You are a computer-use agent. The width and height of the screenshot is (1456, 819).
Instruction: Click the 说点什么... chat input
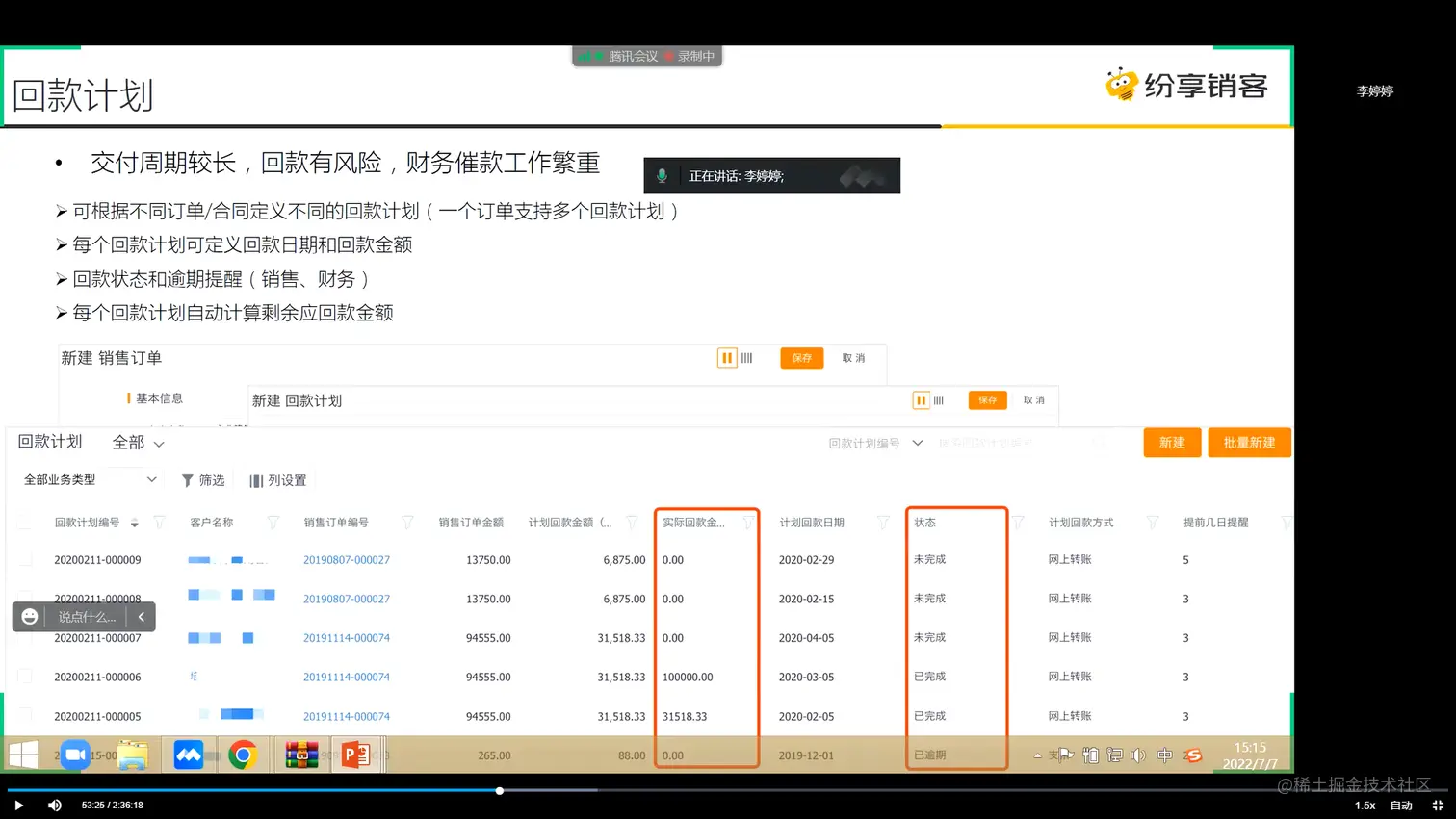coord(87,617)
